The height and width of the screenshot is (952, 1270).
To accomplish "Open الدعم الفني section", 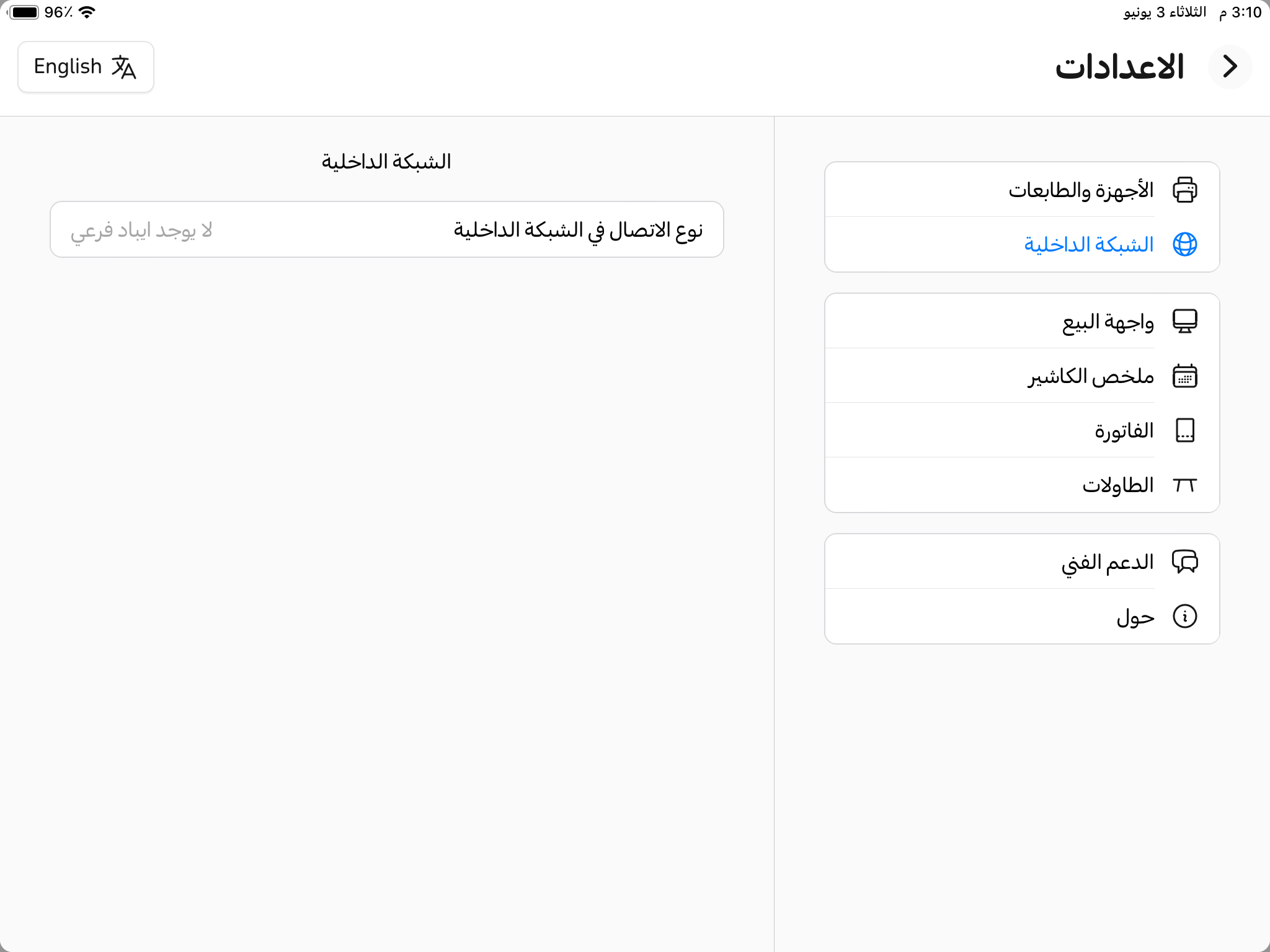I will [x=1022, y=562].
